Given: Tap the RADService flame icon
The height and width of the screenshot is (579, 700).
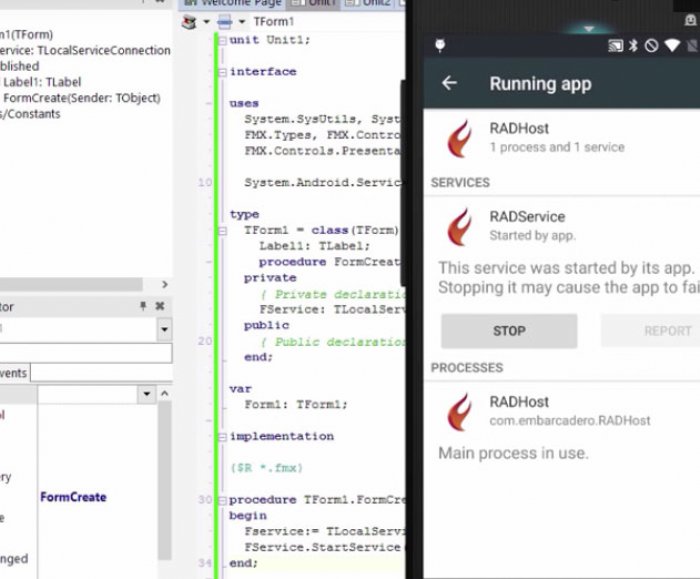Looking at the screenshot, I should click(x=460, y=226).
